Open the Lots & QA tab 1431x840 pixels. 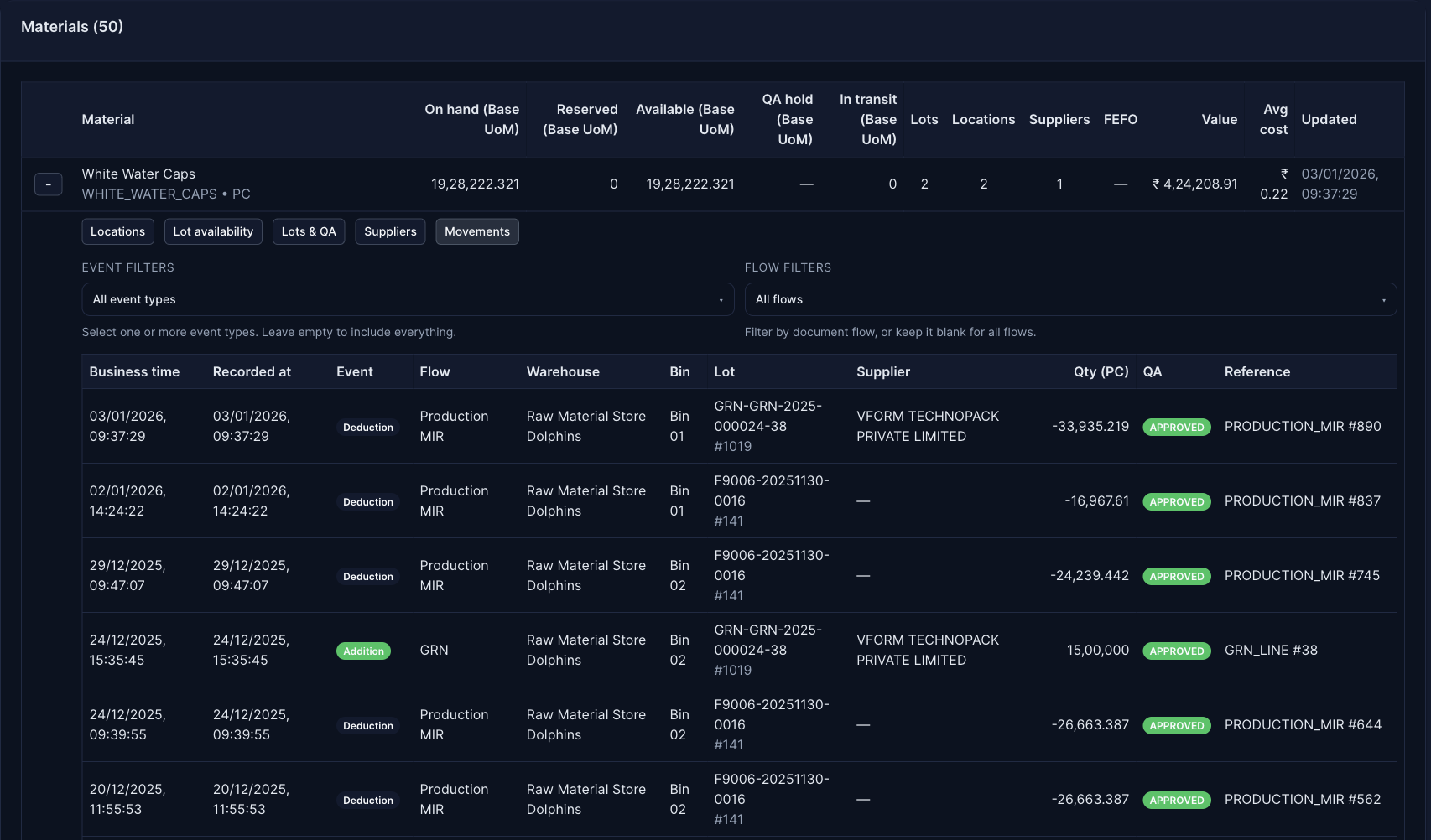309,231
